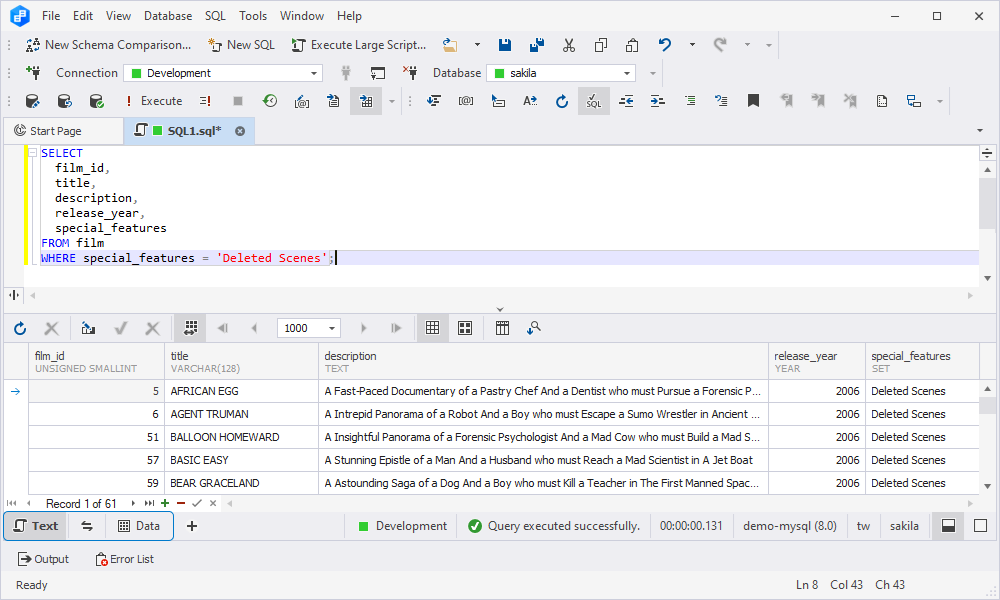Click the database refresh icon

point(64,101)
